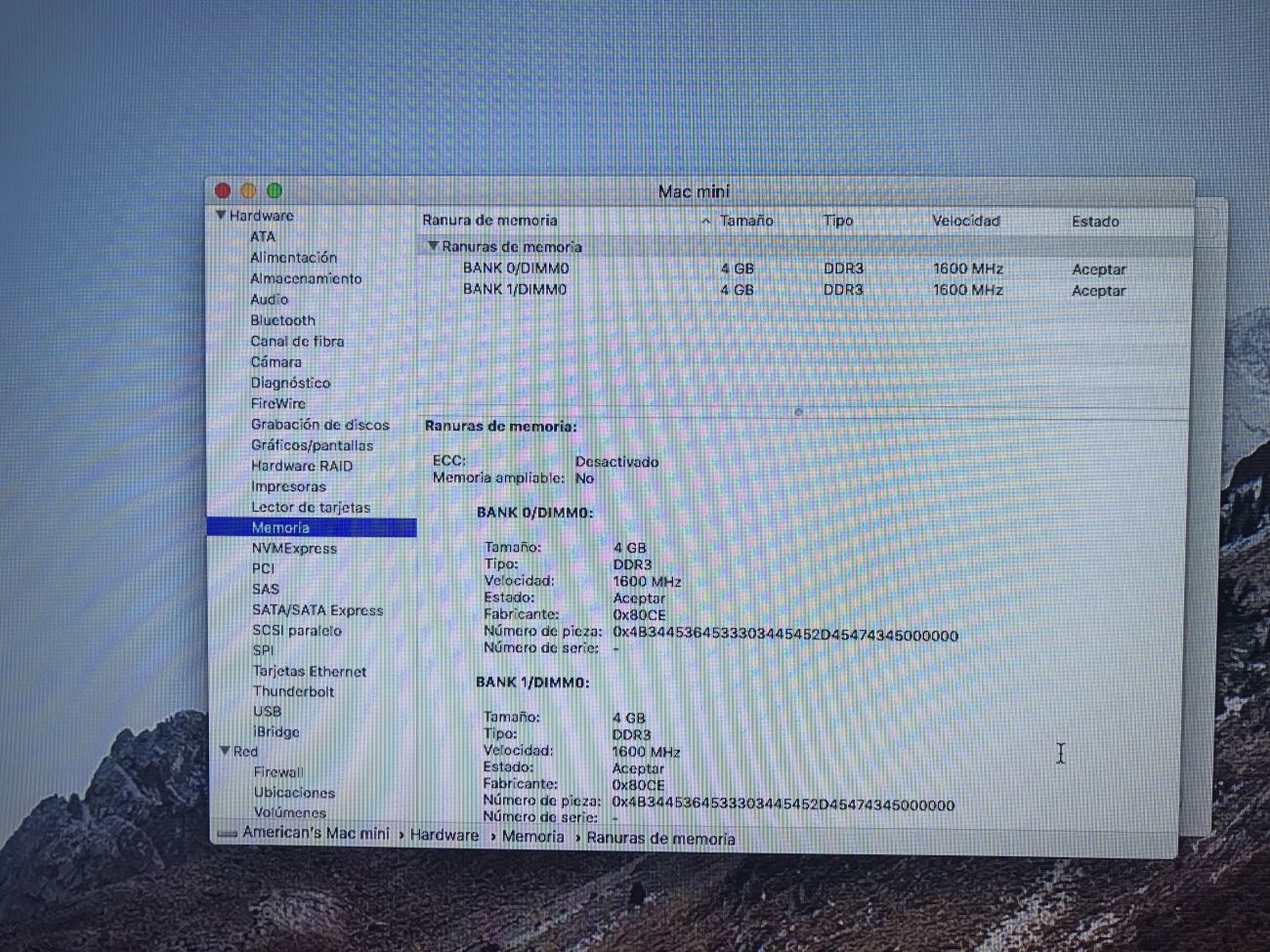
Task: Sort by the Estado column header
Action: coord(1095,222)
